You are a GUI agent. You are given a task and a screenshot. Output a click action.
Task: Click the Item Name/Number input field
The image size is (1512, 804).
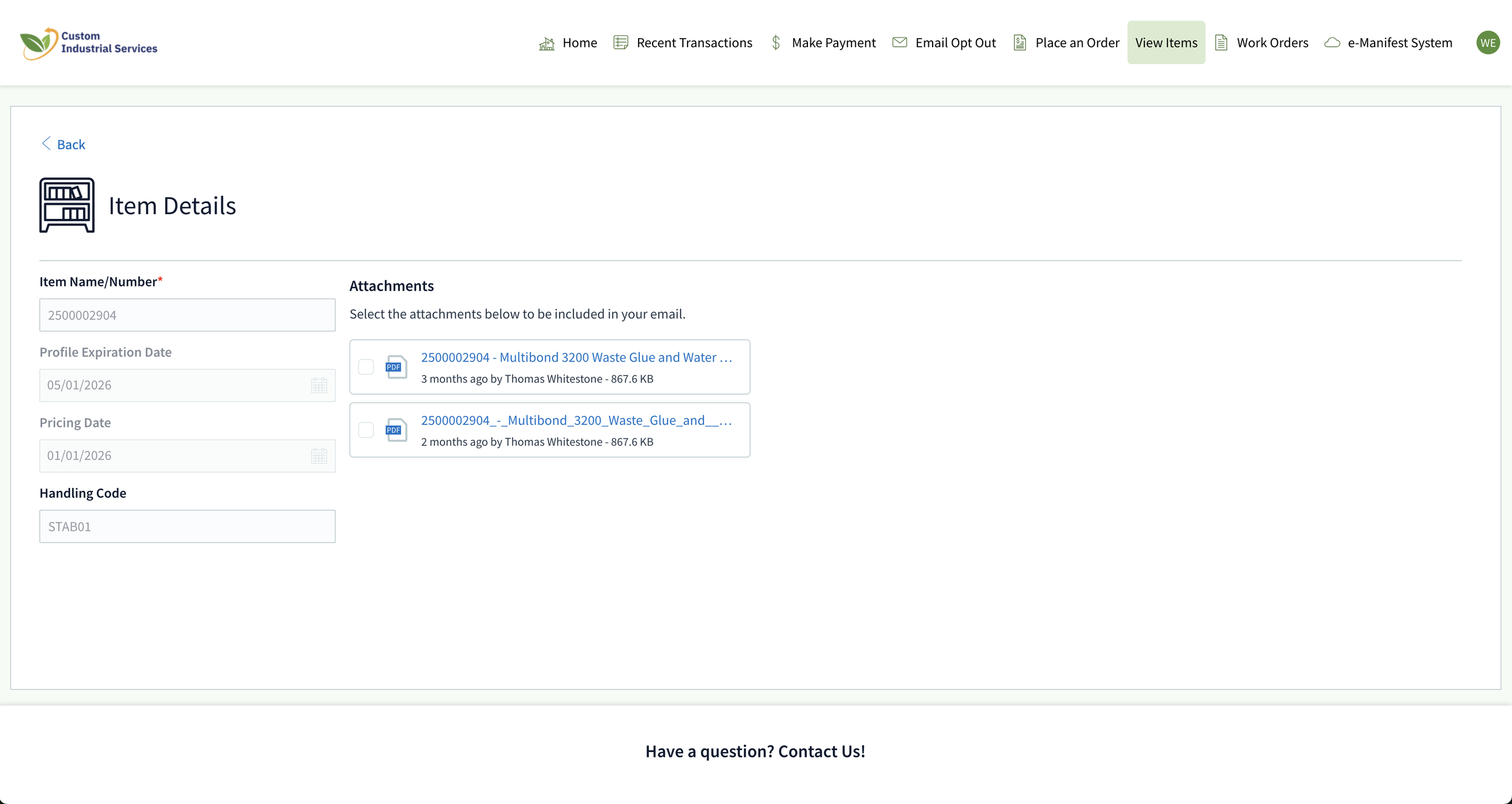[x=187, y=315]
